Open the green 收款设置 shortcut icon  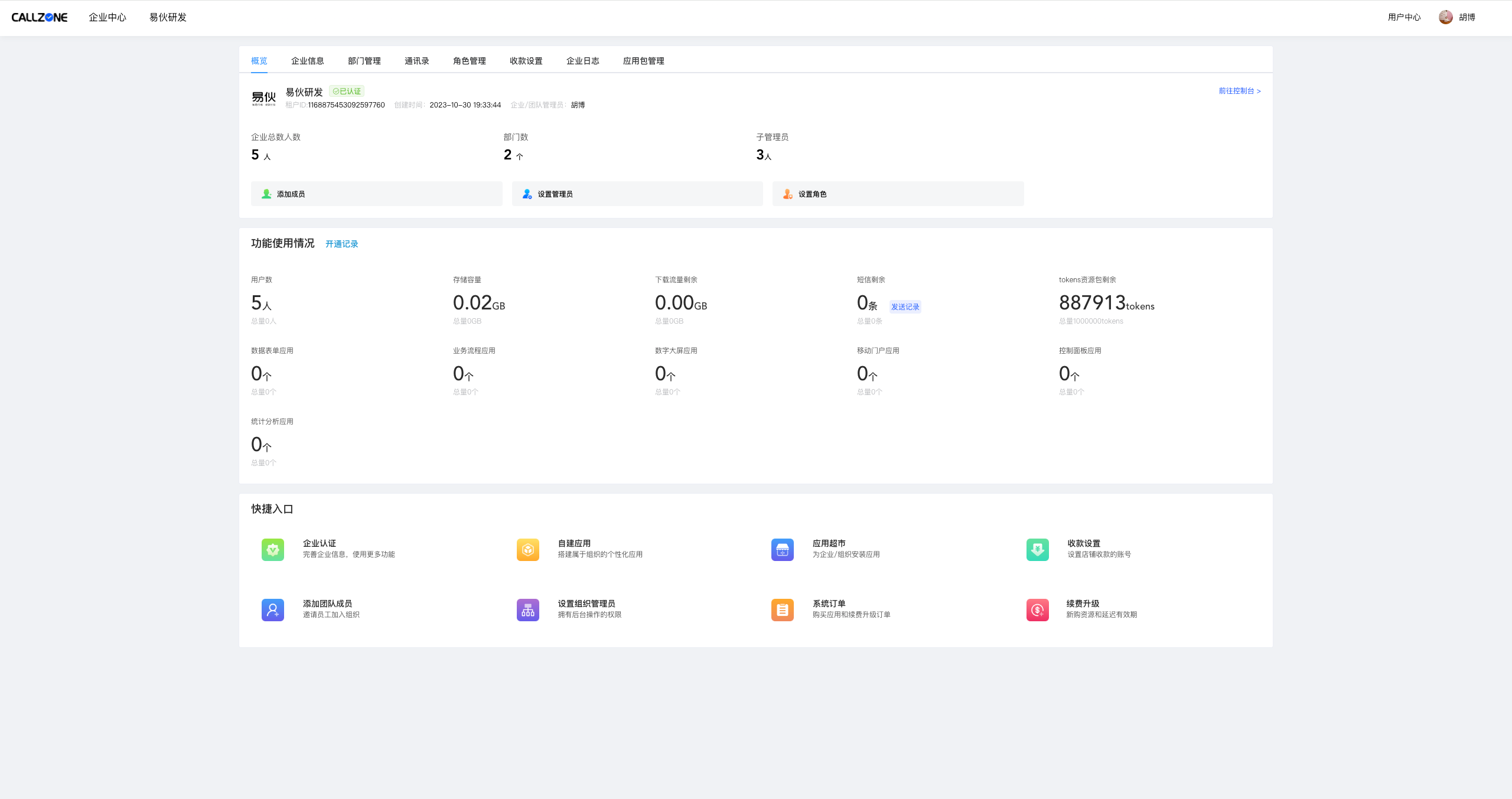tap(1037, 549)
